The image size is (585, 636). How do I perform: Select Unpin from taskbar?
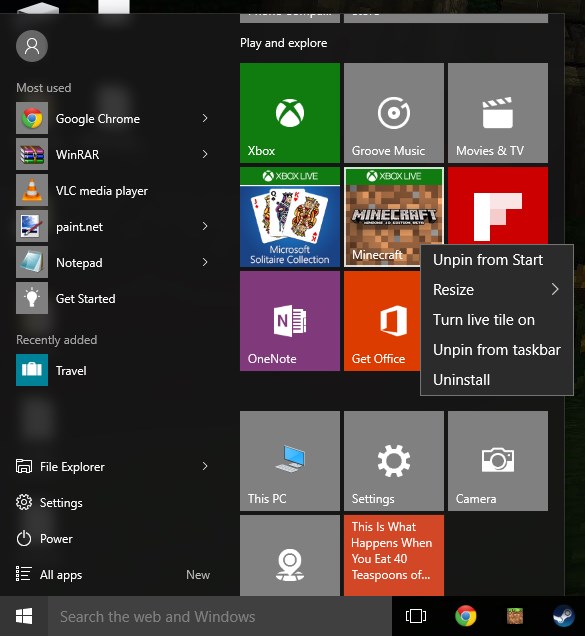497,350
